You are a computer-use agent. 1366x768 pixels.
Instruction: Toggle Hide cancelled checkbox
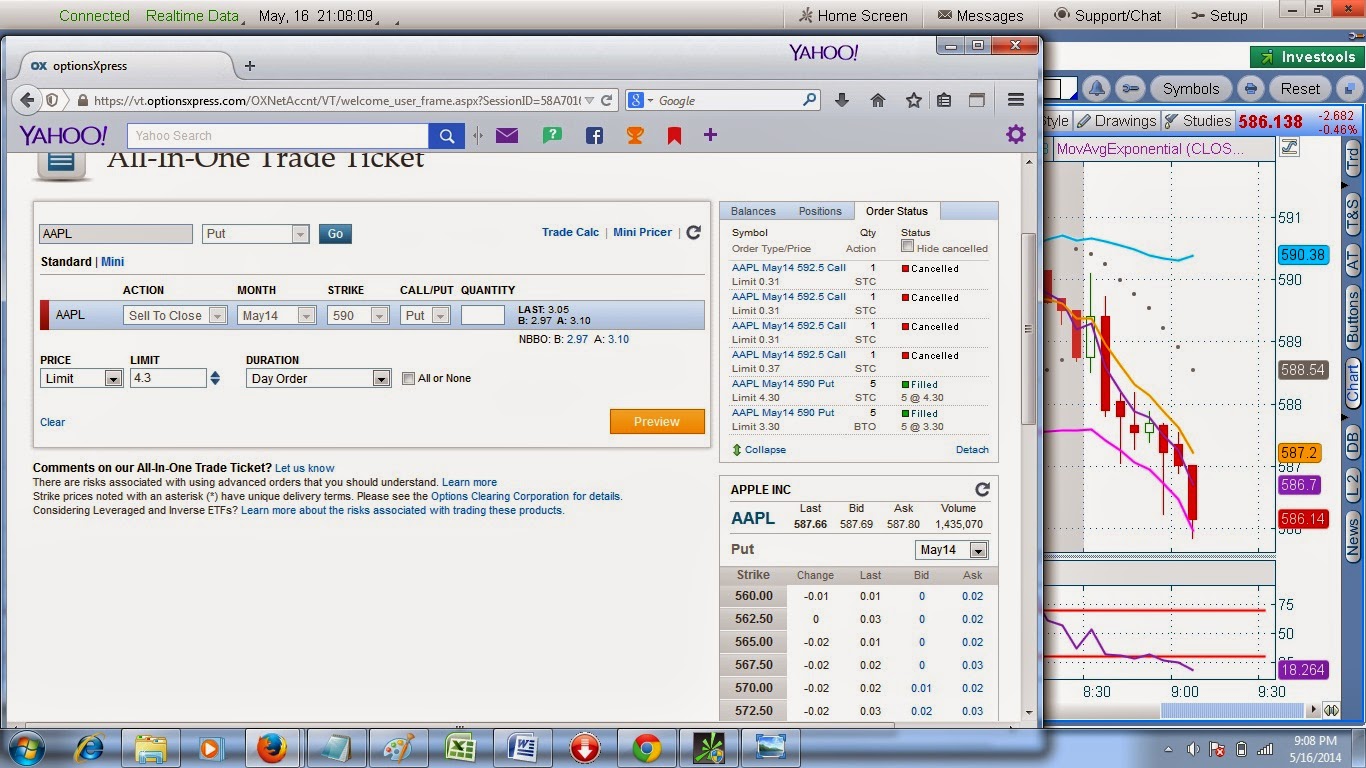tap(907, 246)
